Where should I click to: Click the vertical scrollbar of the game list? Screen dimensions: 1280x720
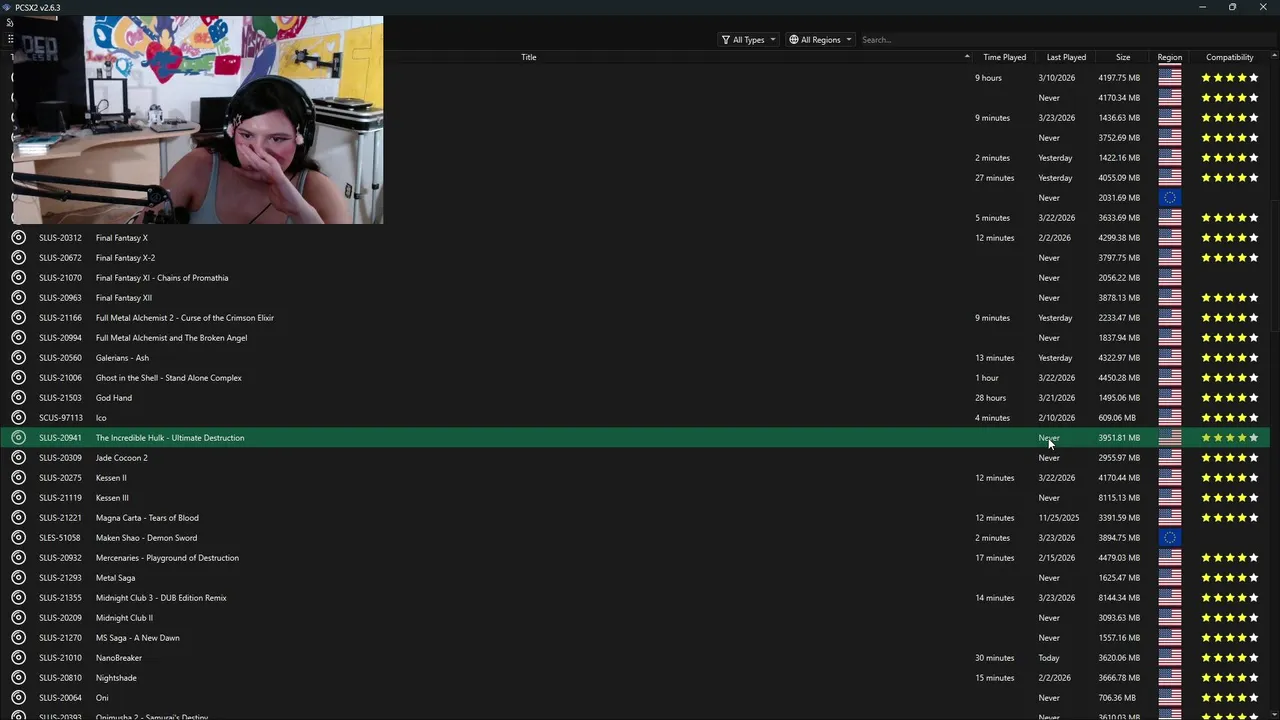click(x=1274, y=385)
